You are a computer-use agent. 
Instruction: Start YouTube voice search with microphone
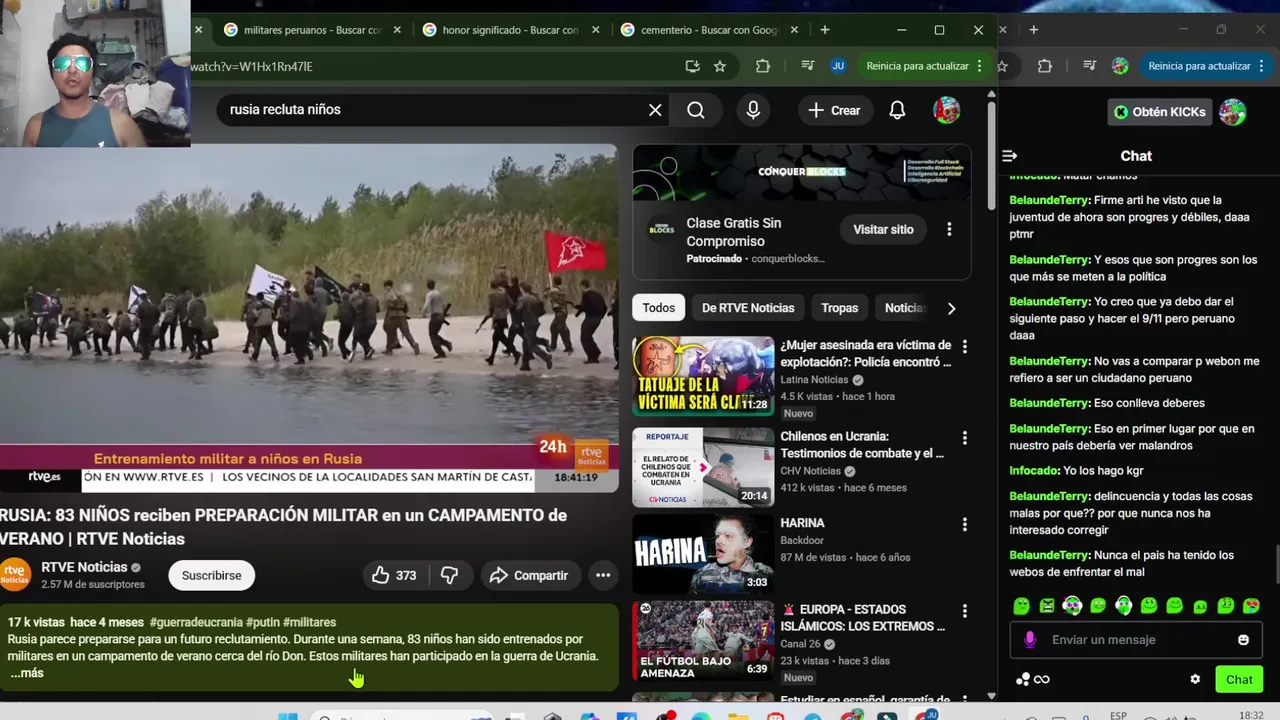point(753,110)
